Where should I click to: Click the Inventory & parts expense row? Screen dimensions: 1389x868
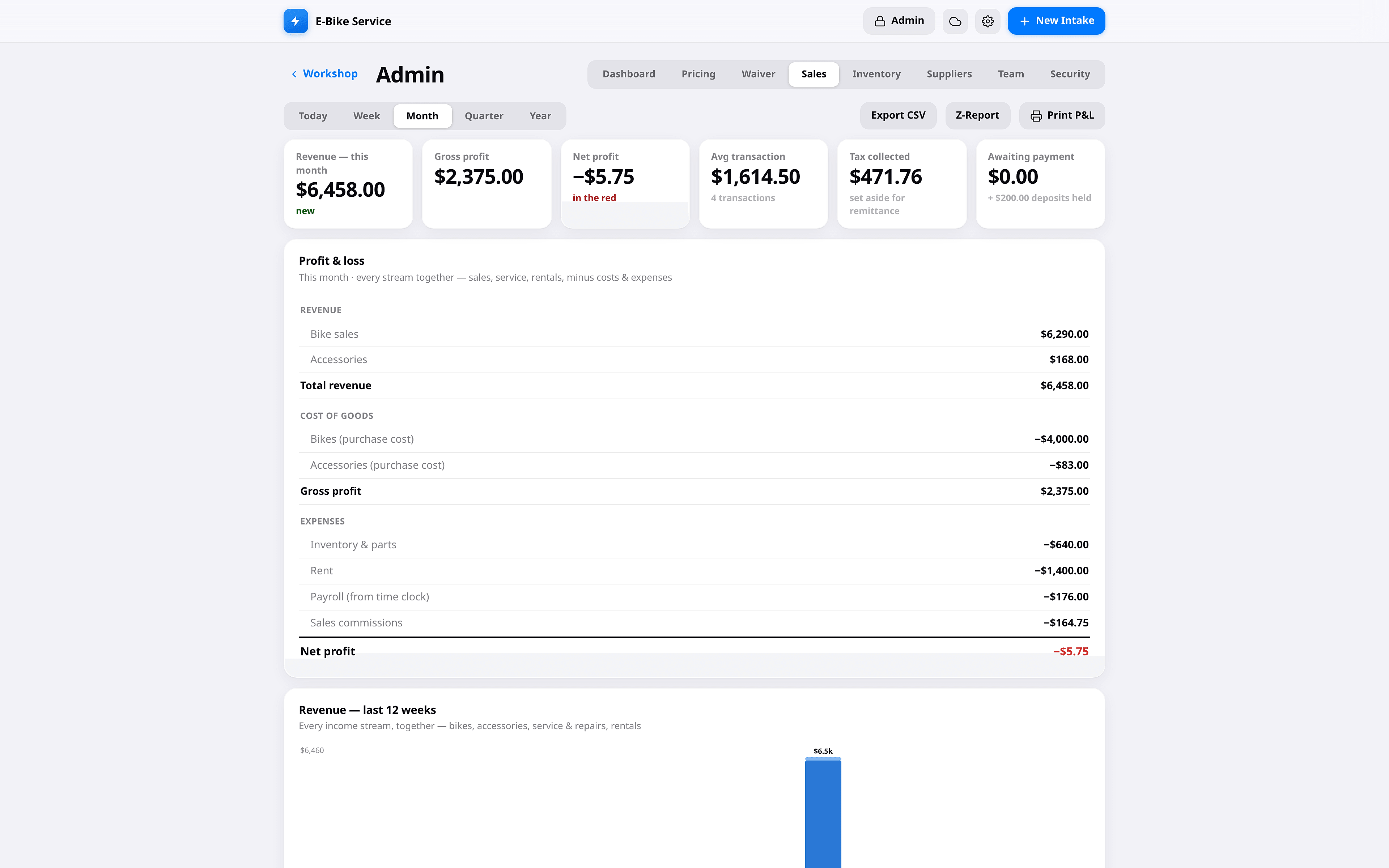point(694,545)
